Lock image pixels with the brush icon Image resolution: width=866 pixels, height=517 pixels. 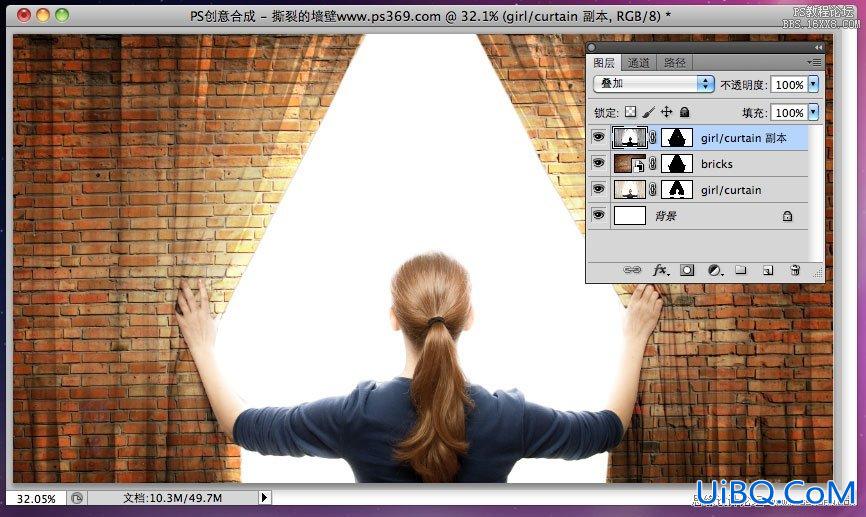649,112
